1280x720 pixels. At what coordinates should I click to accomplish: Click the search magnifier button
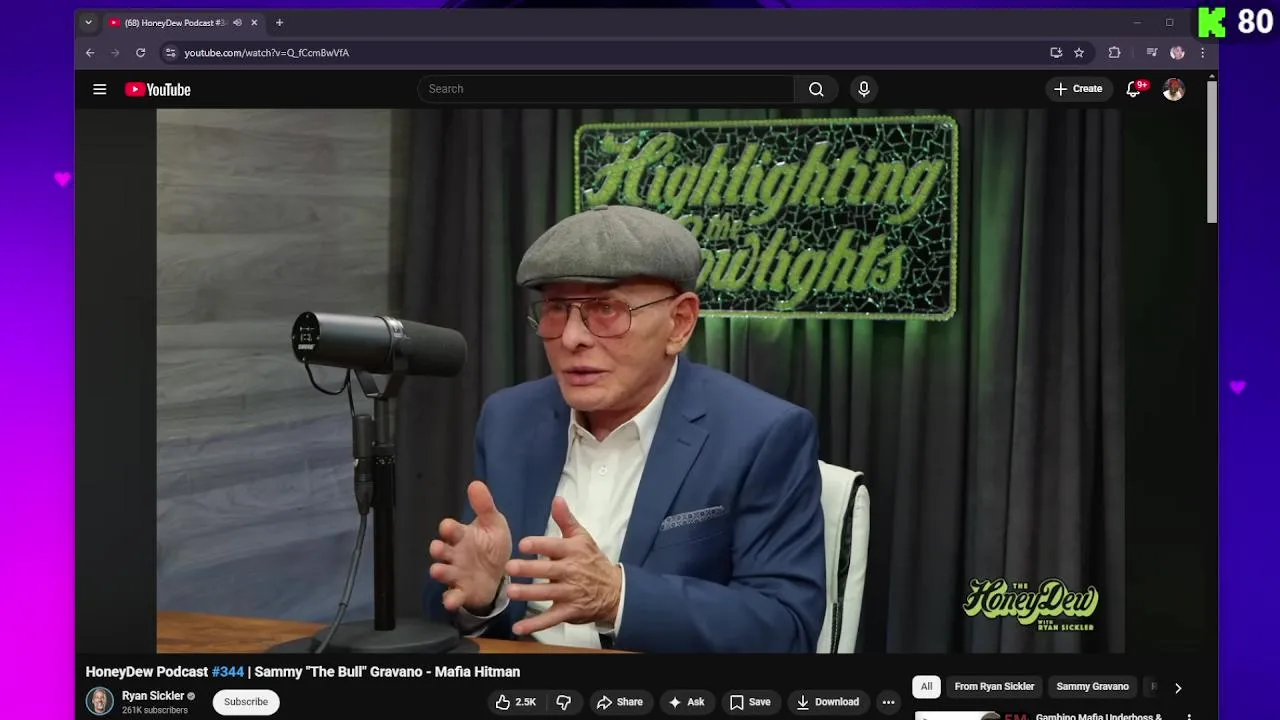(816, 89)
